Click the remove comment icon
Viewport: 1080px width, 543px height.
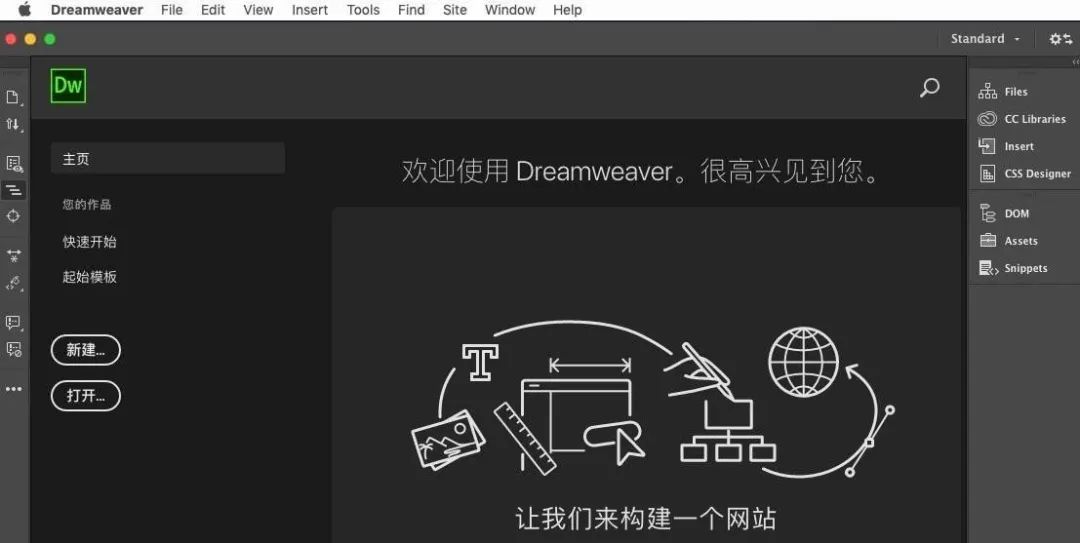pyautogui.click(x=13, y=349)
